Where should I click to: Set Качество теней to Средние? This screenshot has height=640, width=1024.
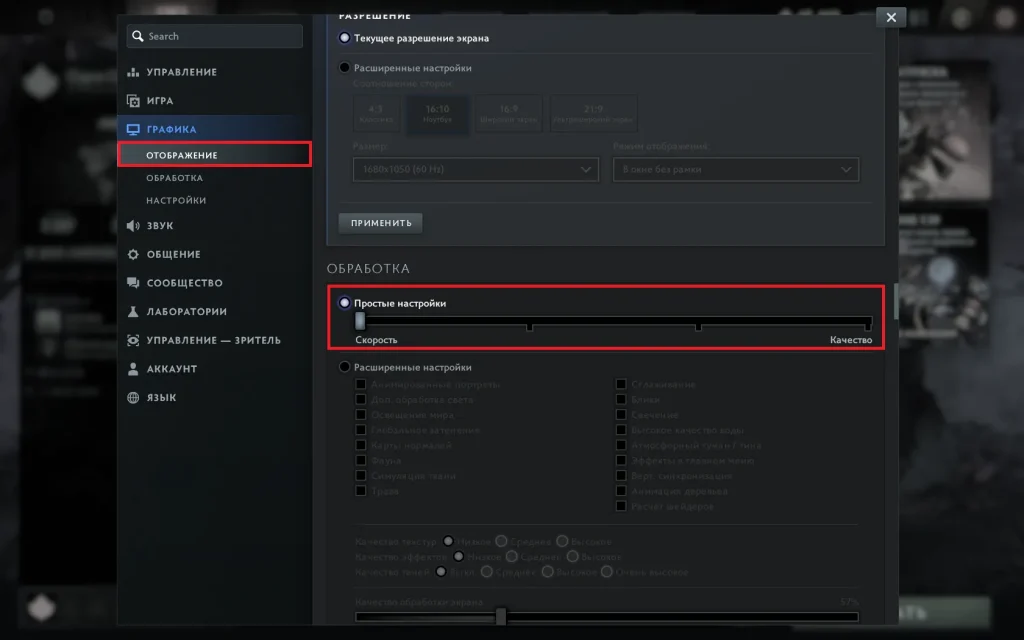487,571
